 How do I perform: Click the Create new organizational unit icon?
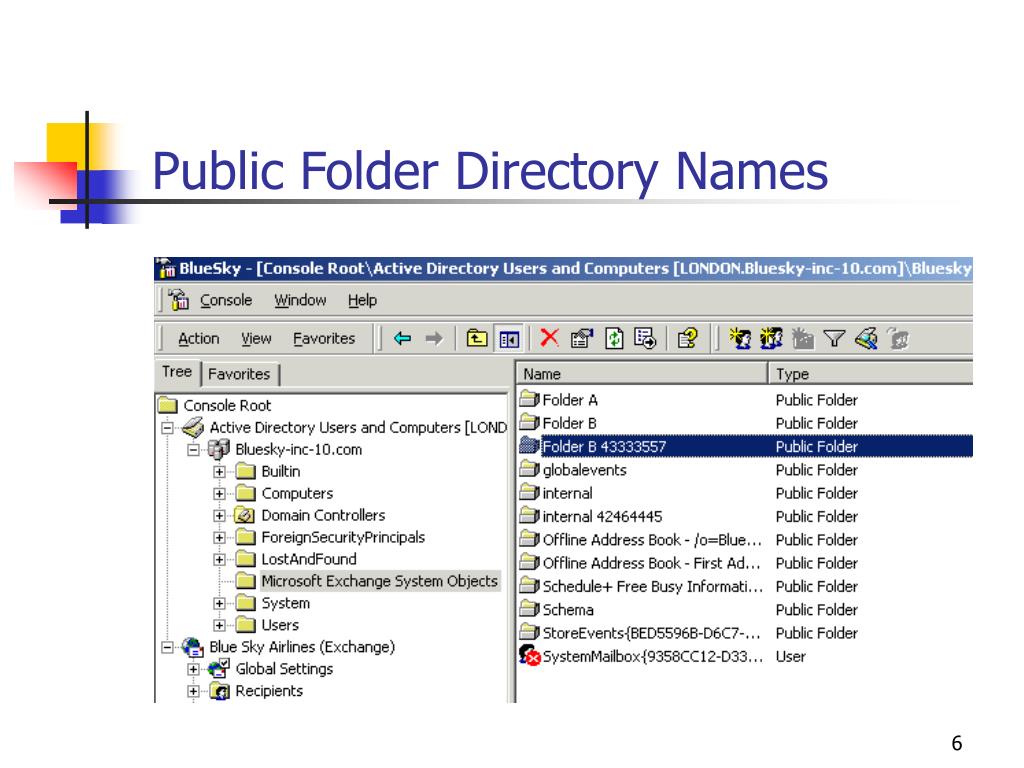click(x=803, y=338)
